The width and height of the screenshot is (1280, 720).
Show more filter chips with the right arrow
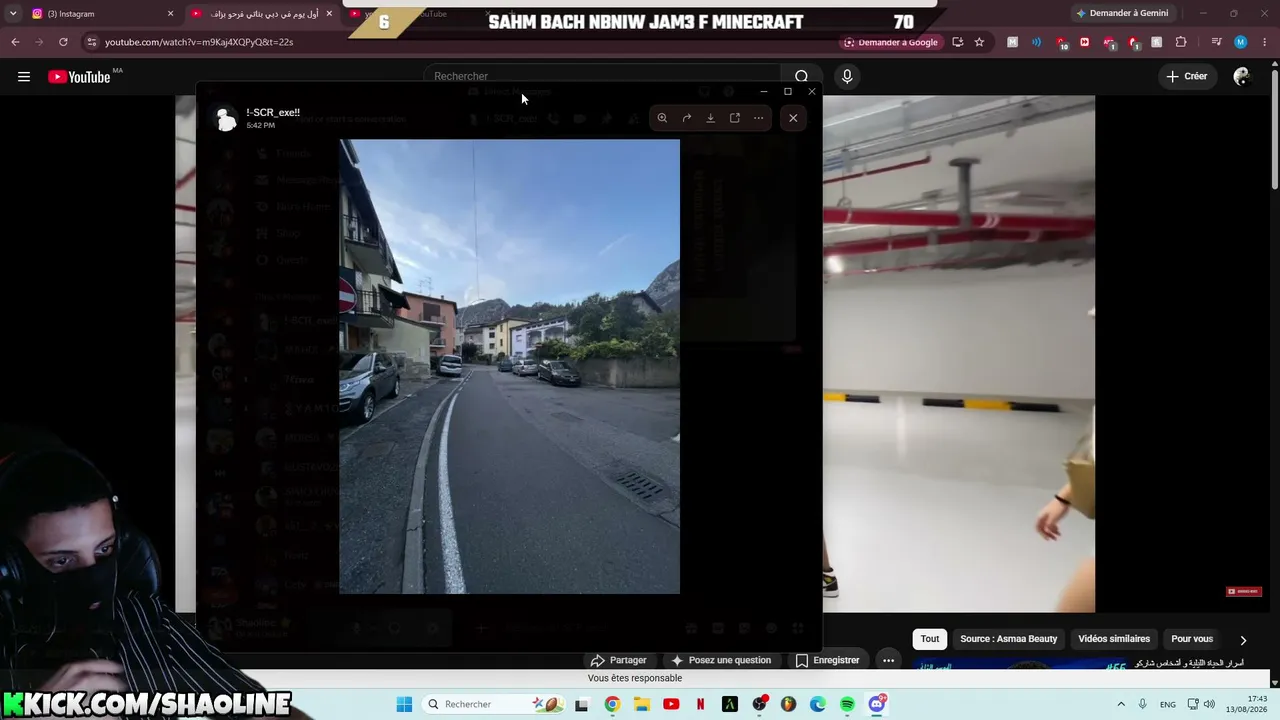(x=1243, y=640)
